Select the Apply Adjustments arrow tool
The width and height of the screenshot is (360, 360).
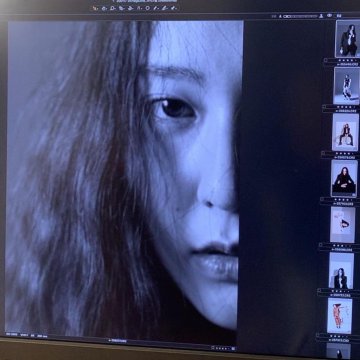click(x=173, y=8)
